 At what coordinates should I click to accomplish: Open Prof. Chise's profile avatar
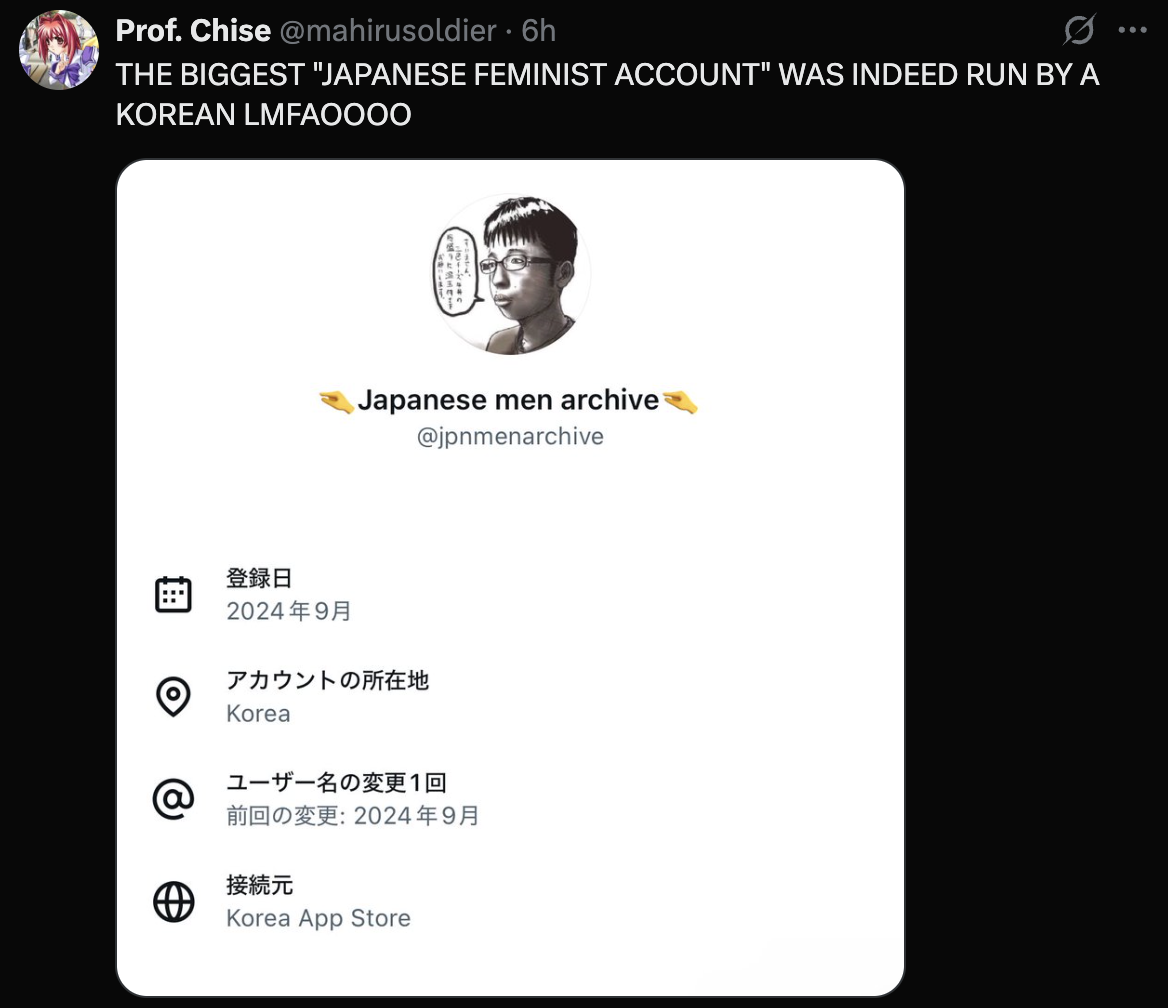coord(59,50)
